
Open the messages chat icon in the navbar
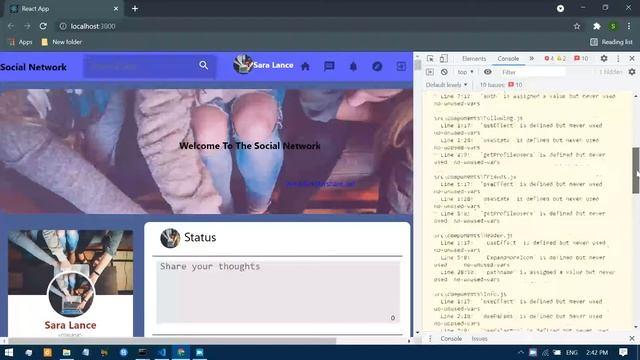point(329,66)
